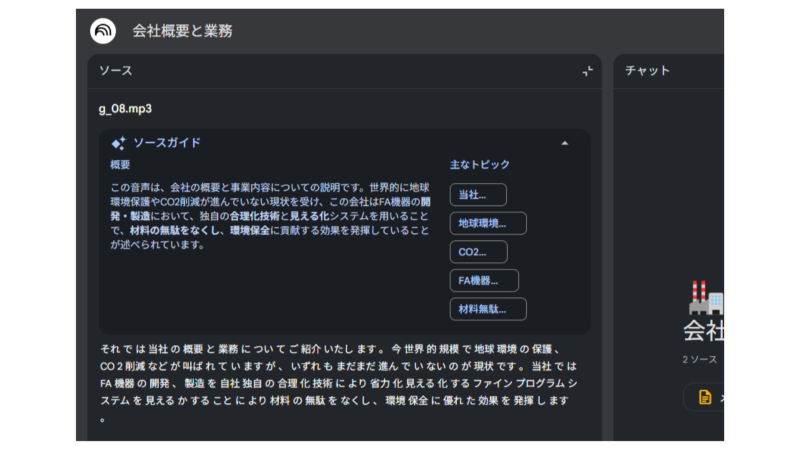800x450 pixels.
Task: Collapse the ソースガイド section with the arrow
Action: 565,143
